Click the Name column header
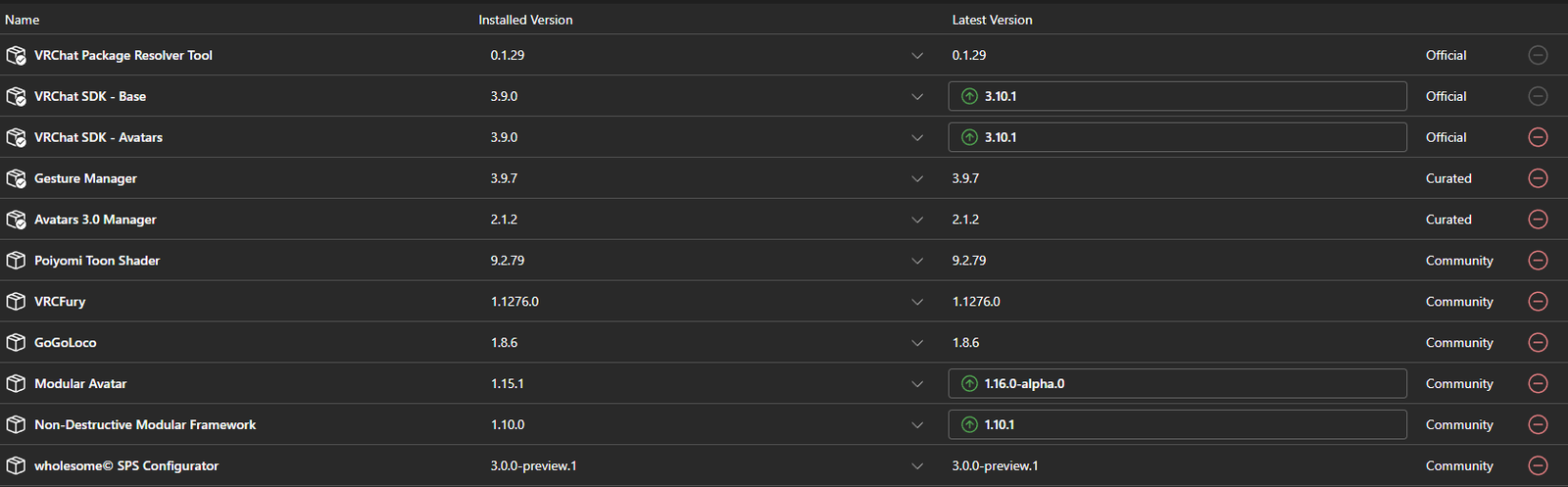The width and height of the screenshot is (1568, 487). click(x=23, y=20)
